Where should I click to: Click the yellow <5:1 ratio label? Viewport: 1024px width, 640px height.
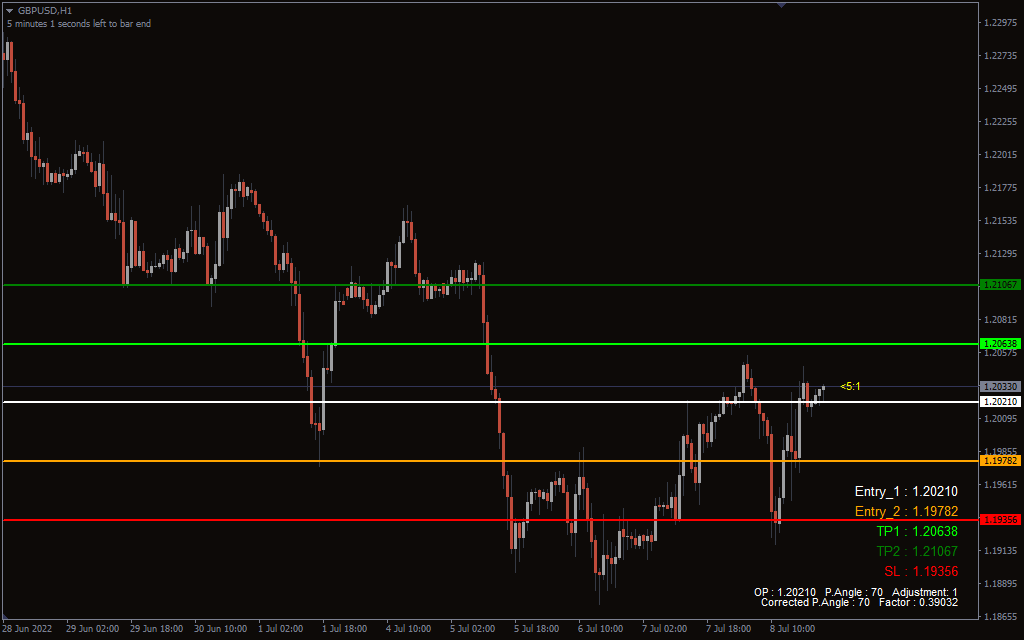[x=850, y=386]
